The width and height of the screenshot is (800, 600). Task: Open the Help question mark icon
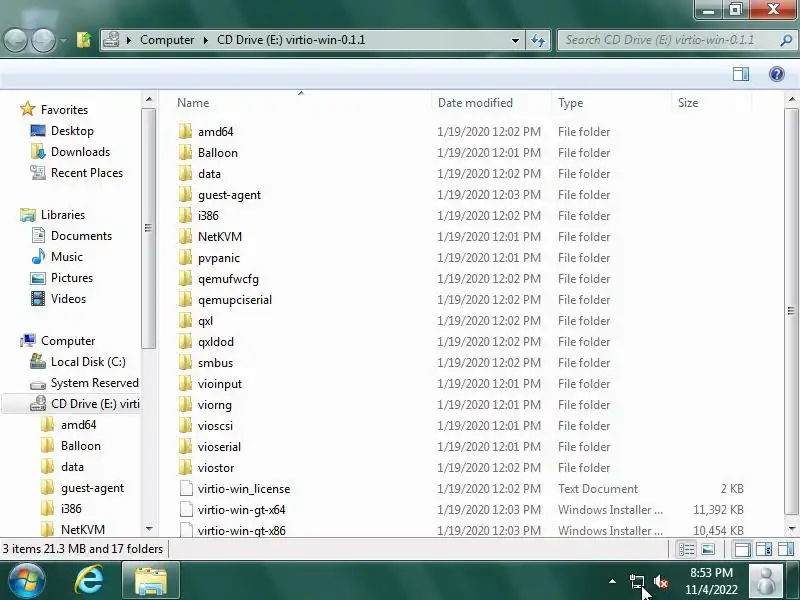click(x=777, y=74)
